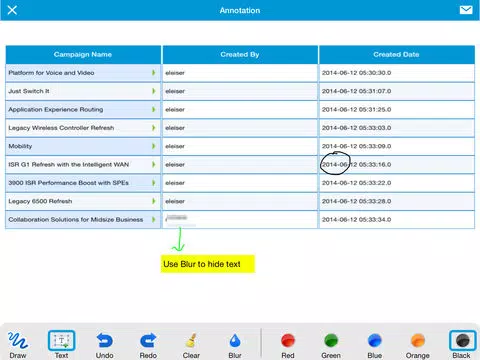Image resolution: width=480 pixels, height=360 pixels.
Task: Click date '2014-06-12 05:33:03.0'
Action: coord(356,128)
